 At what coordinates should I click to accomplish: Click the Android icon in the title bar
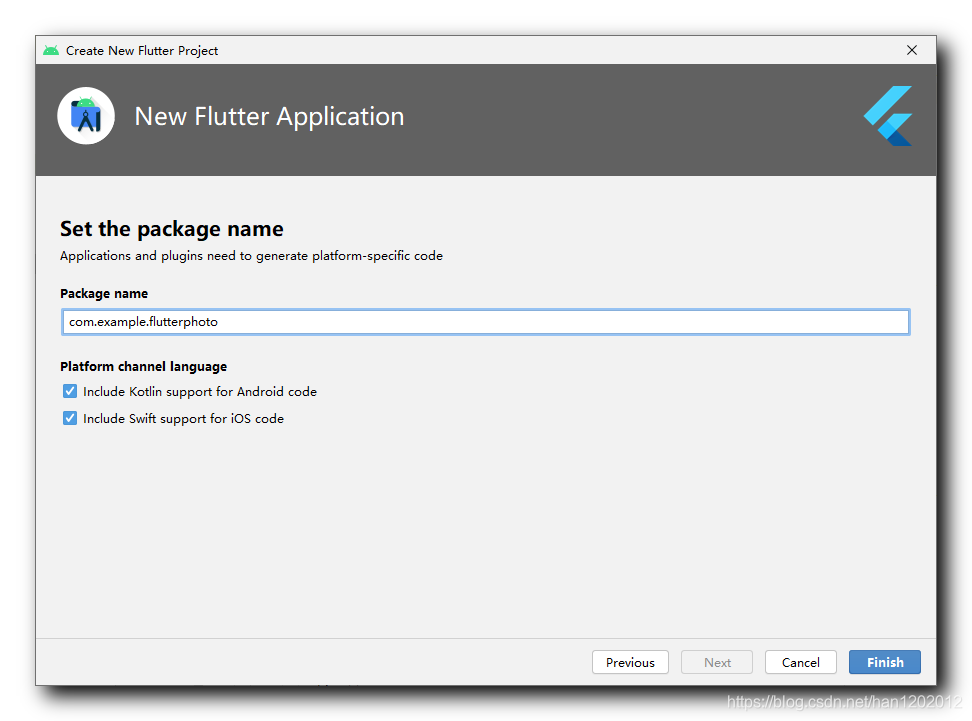point(51,50)
